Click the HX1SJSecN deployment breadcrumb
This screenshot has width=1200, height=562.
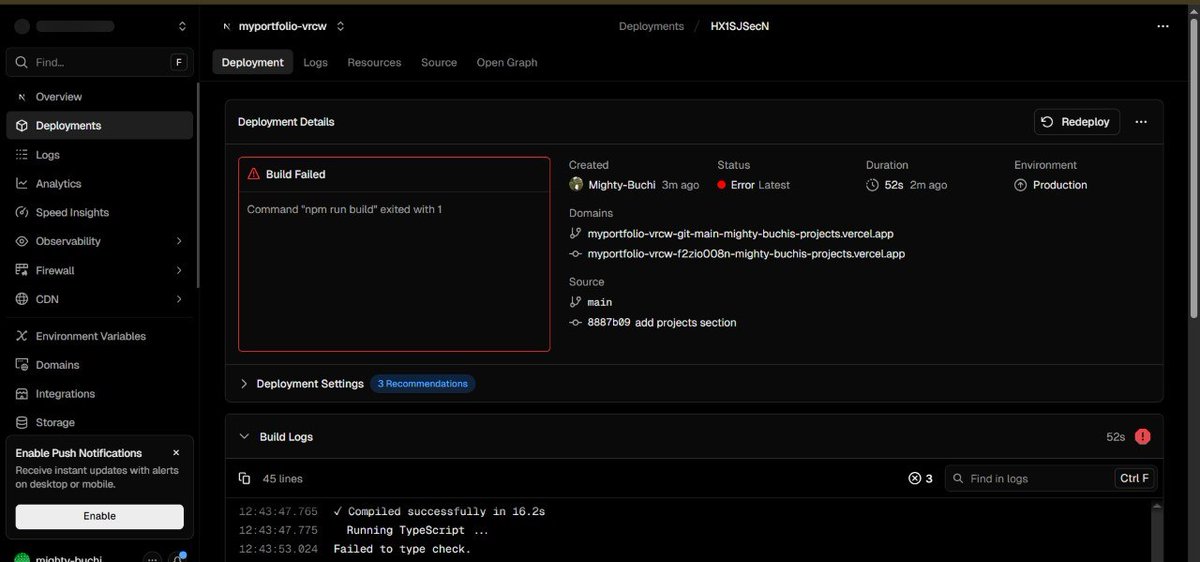739,26
